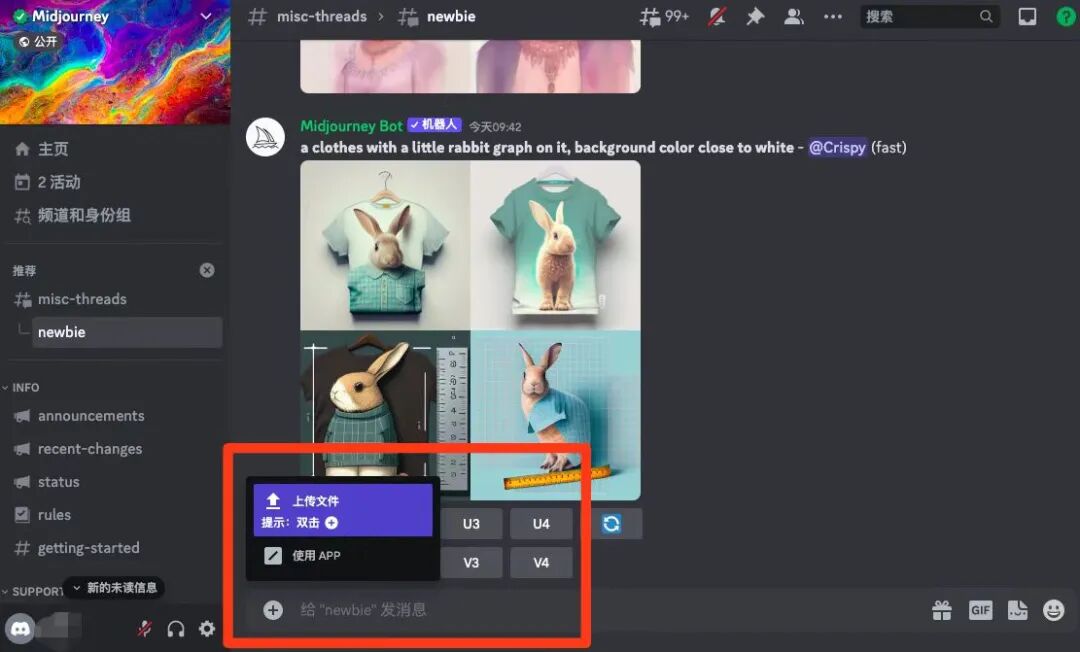Open the inbox icon in header
Viewport: 1080px width, 652px height.
[1027, 17]
